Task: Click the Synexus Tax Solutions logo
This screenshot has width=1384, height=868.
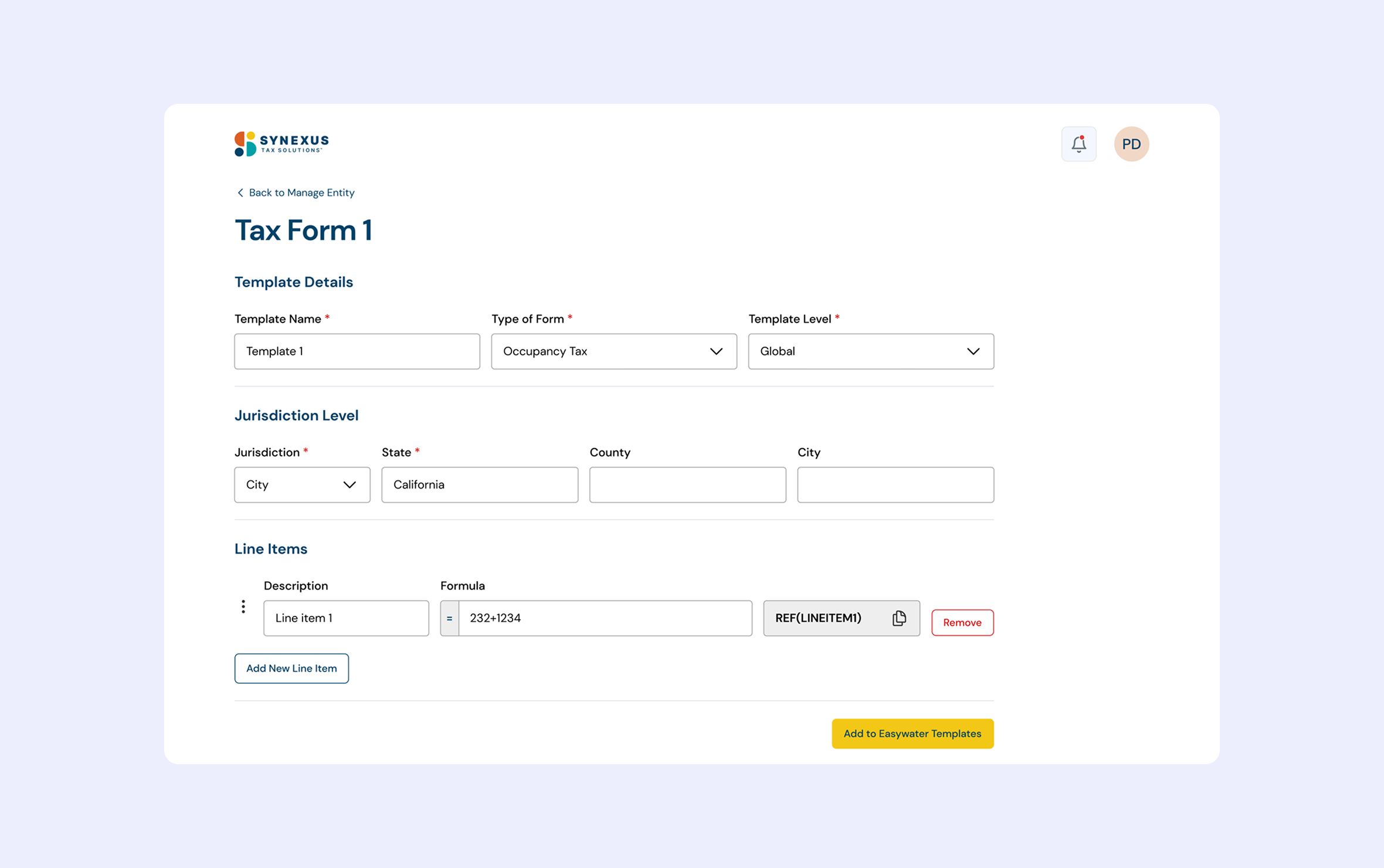Action: (x=281, y=144)
